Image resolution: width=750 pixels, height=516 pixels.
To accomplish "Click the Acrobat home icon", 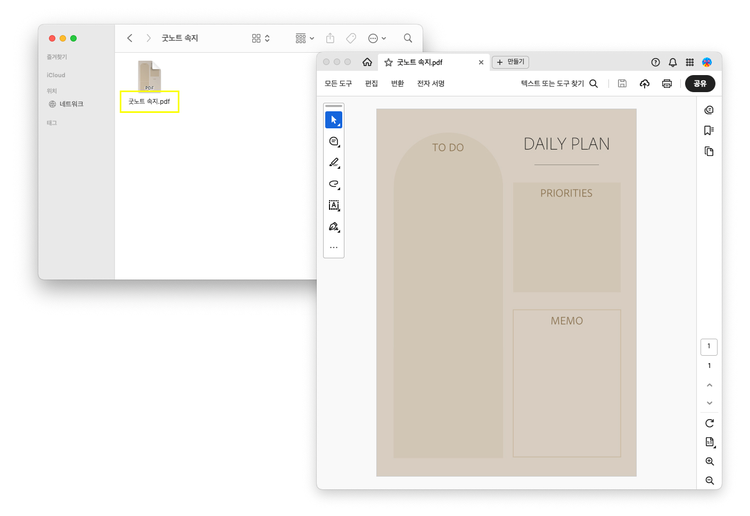I will [x=367, y=62].
